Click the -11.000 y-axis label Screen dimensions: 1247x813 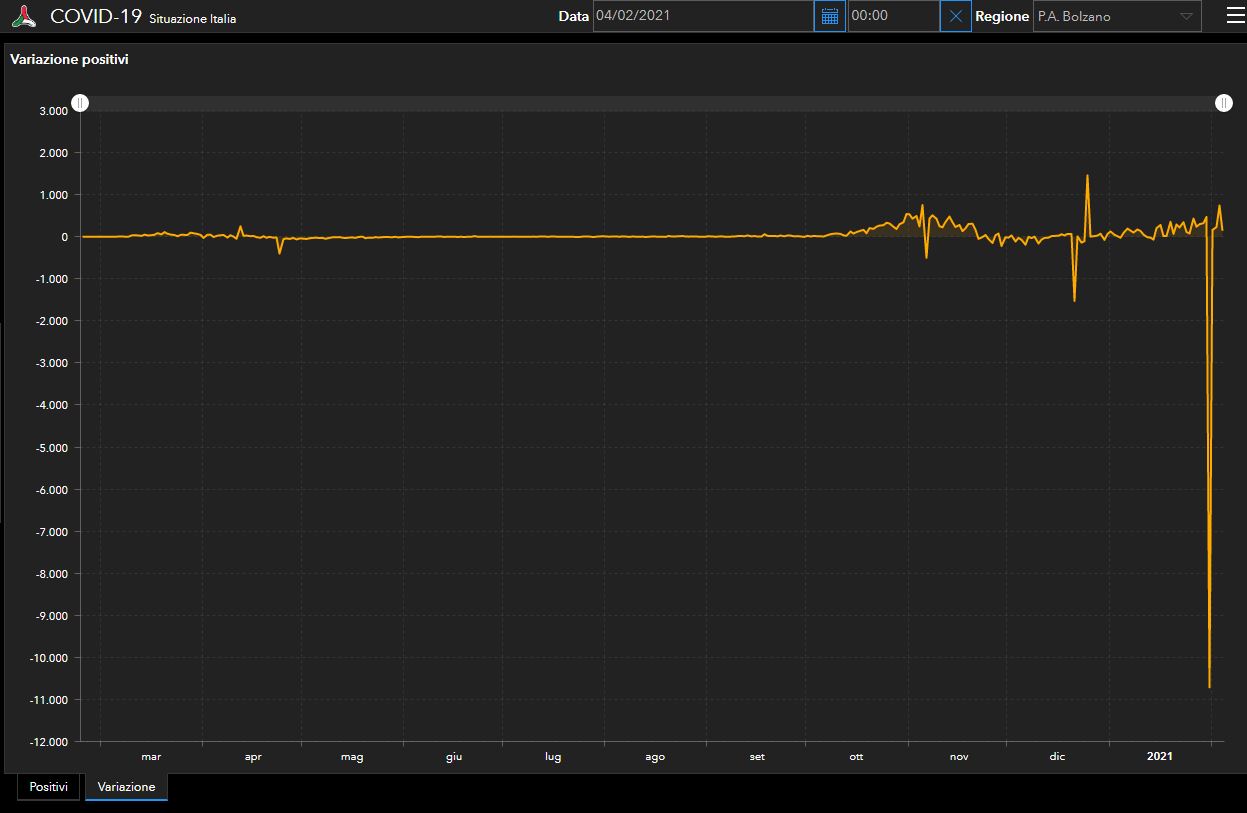(x=50, y=700)
